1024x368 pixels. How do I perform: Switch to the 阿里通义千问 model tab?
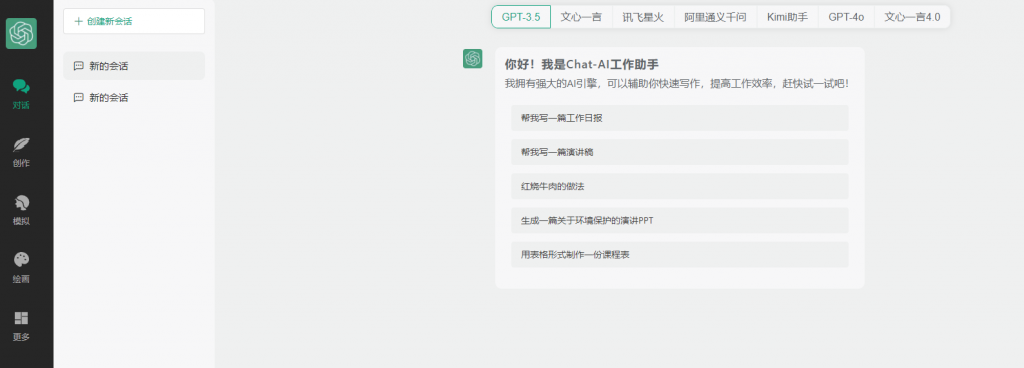715,17
